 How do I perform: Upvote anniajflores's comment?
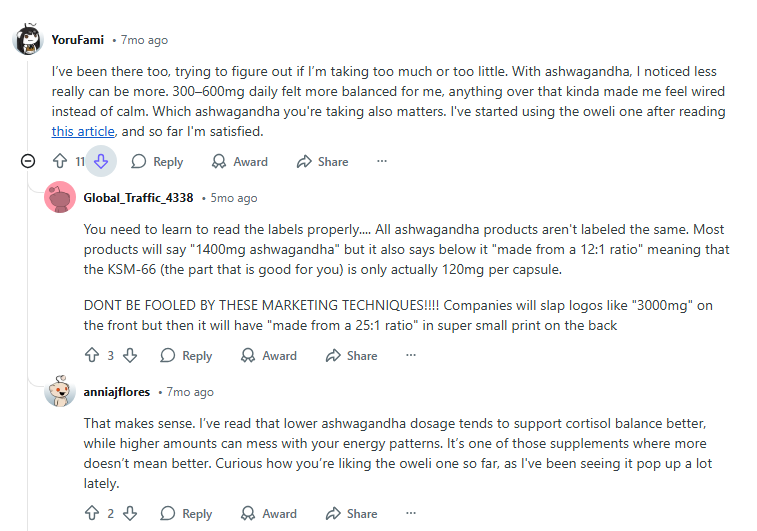pos(92,513)
